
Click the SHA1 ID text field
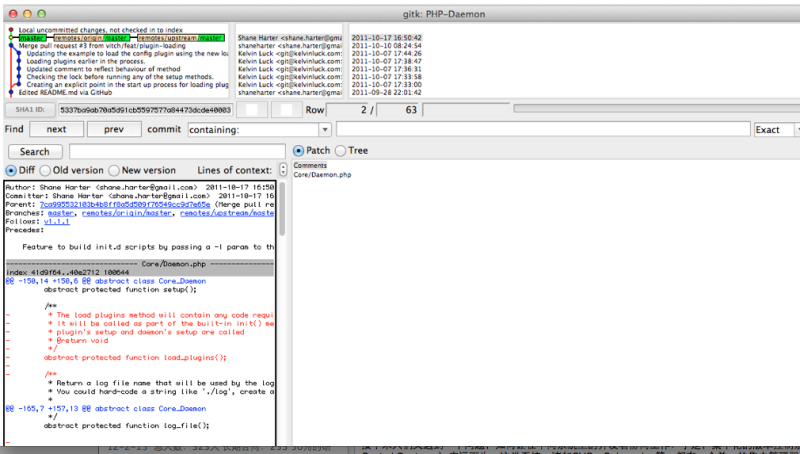pos(146,110)
